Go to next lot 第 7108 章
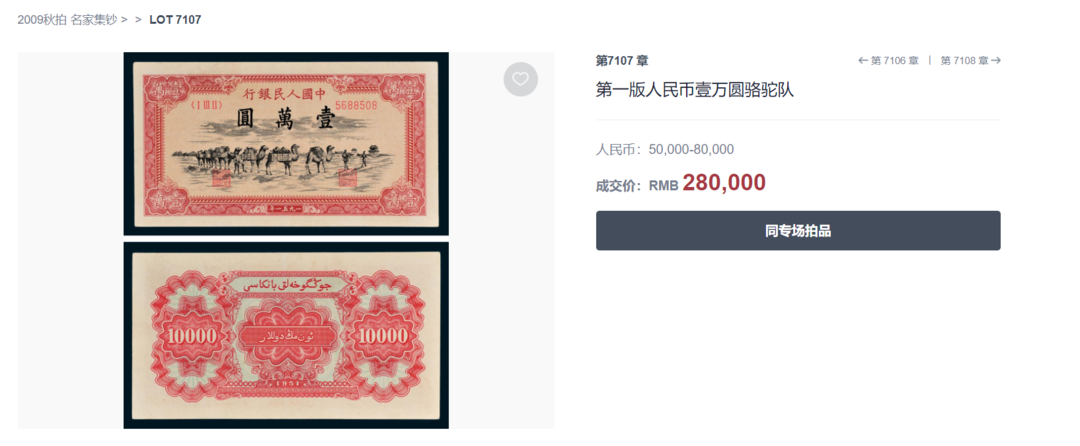 [964, 61]
